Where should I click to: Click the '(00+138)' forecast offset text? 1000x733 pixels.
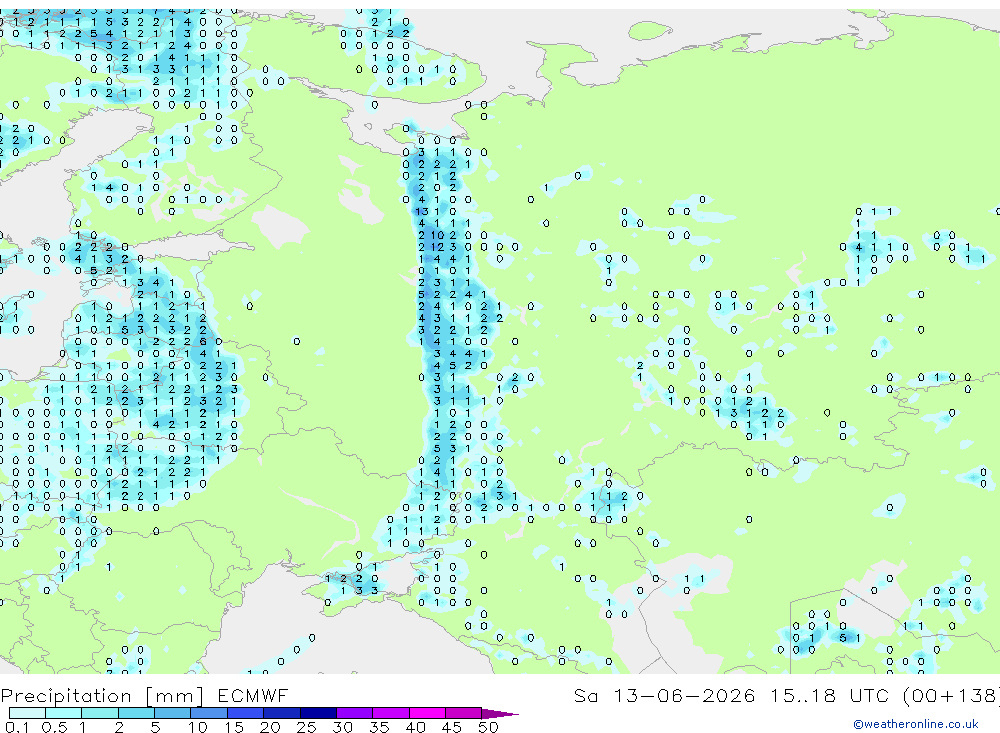click(950, 695)
